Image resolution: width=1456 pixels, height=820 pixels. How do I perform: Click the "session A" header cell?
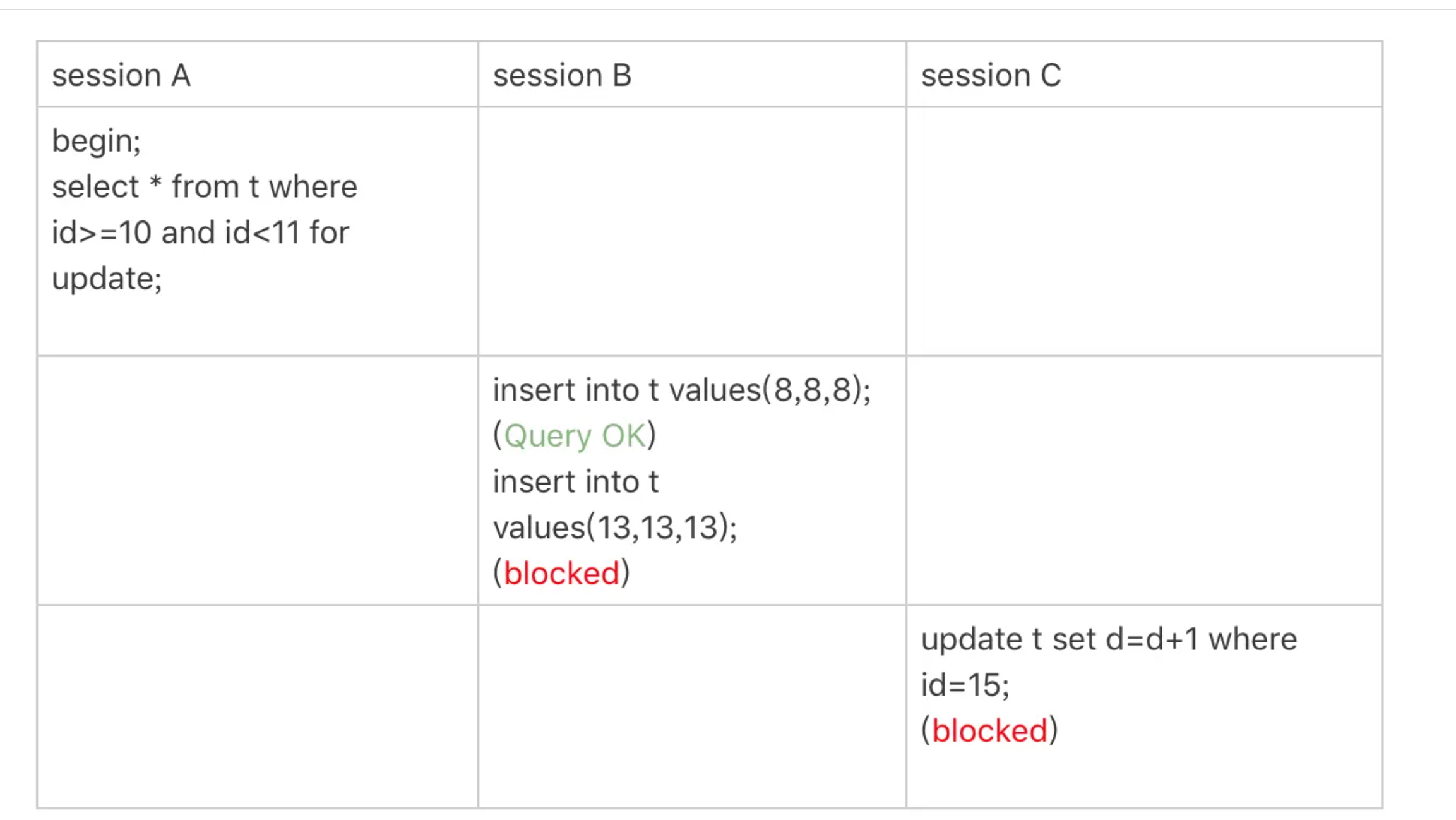click(121, 76)
